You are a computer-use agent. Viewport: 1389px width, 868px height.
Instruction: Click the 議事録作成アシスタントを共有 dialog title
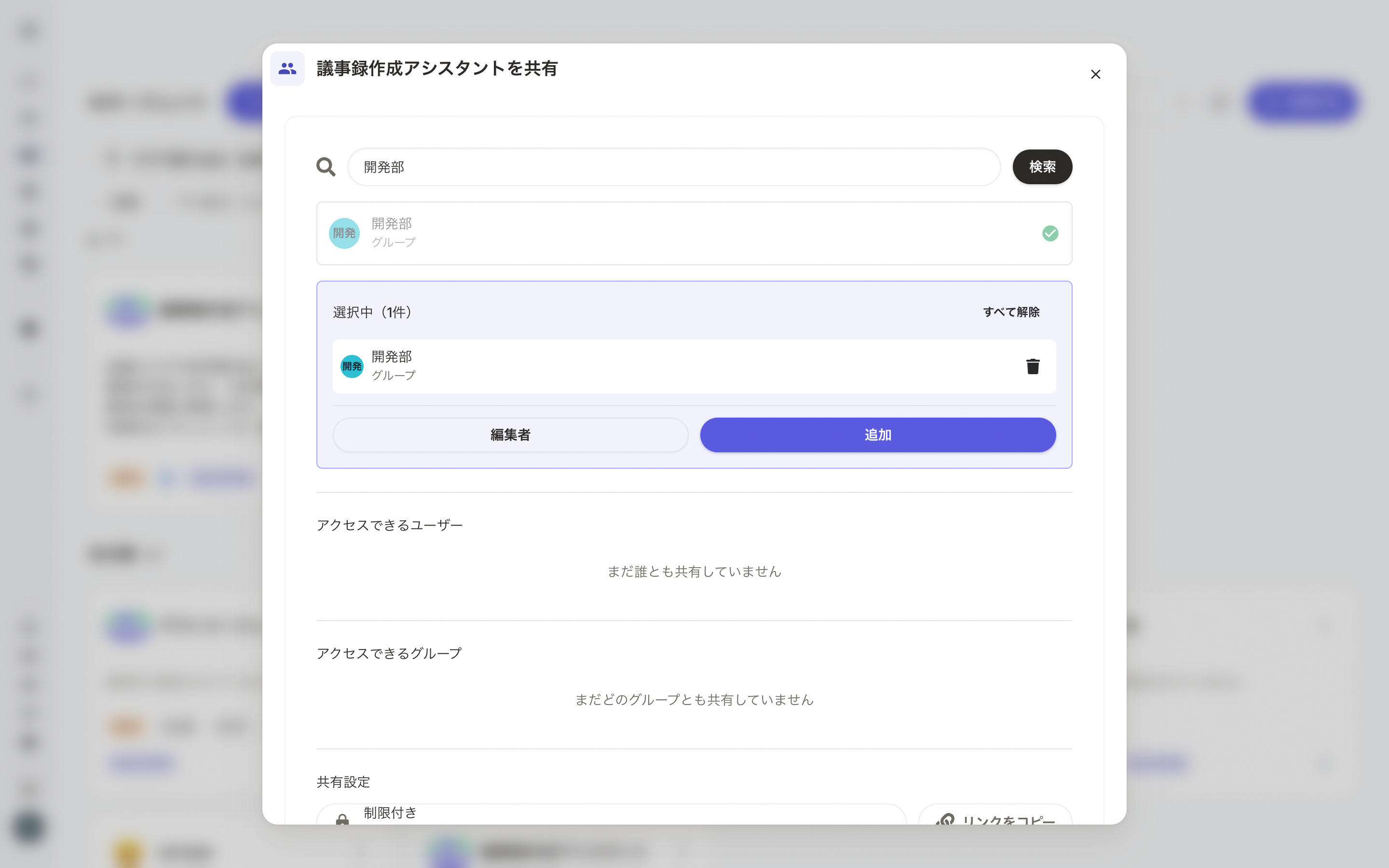[x=437, y=68]
